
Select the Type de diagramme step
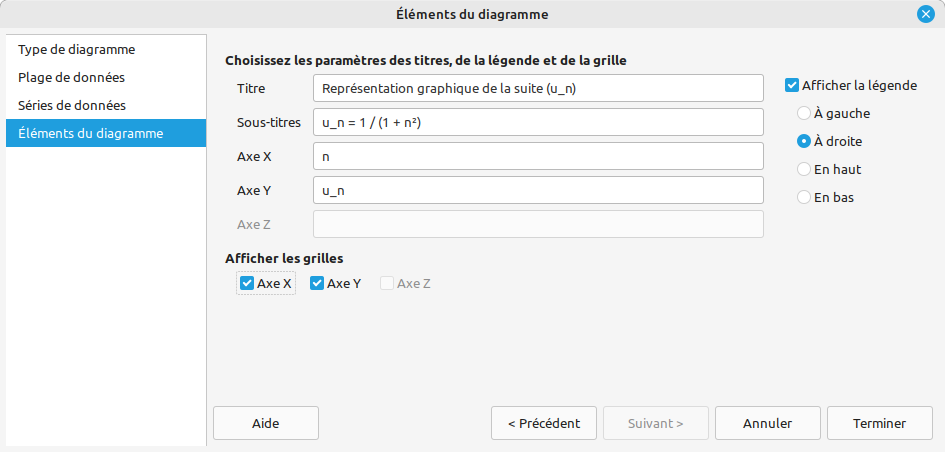(77, 49)
